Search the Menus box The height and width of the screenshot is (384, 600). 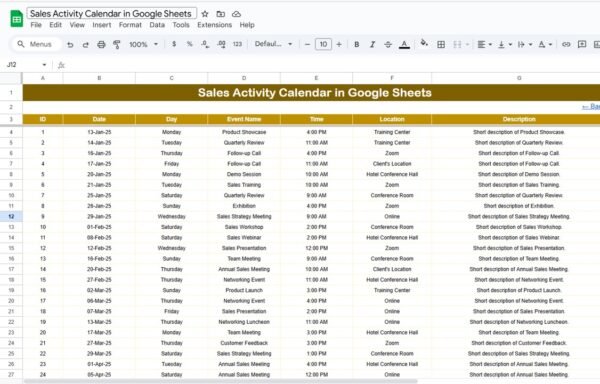coord(37,44)
